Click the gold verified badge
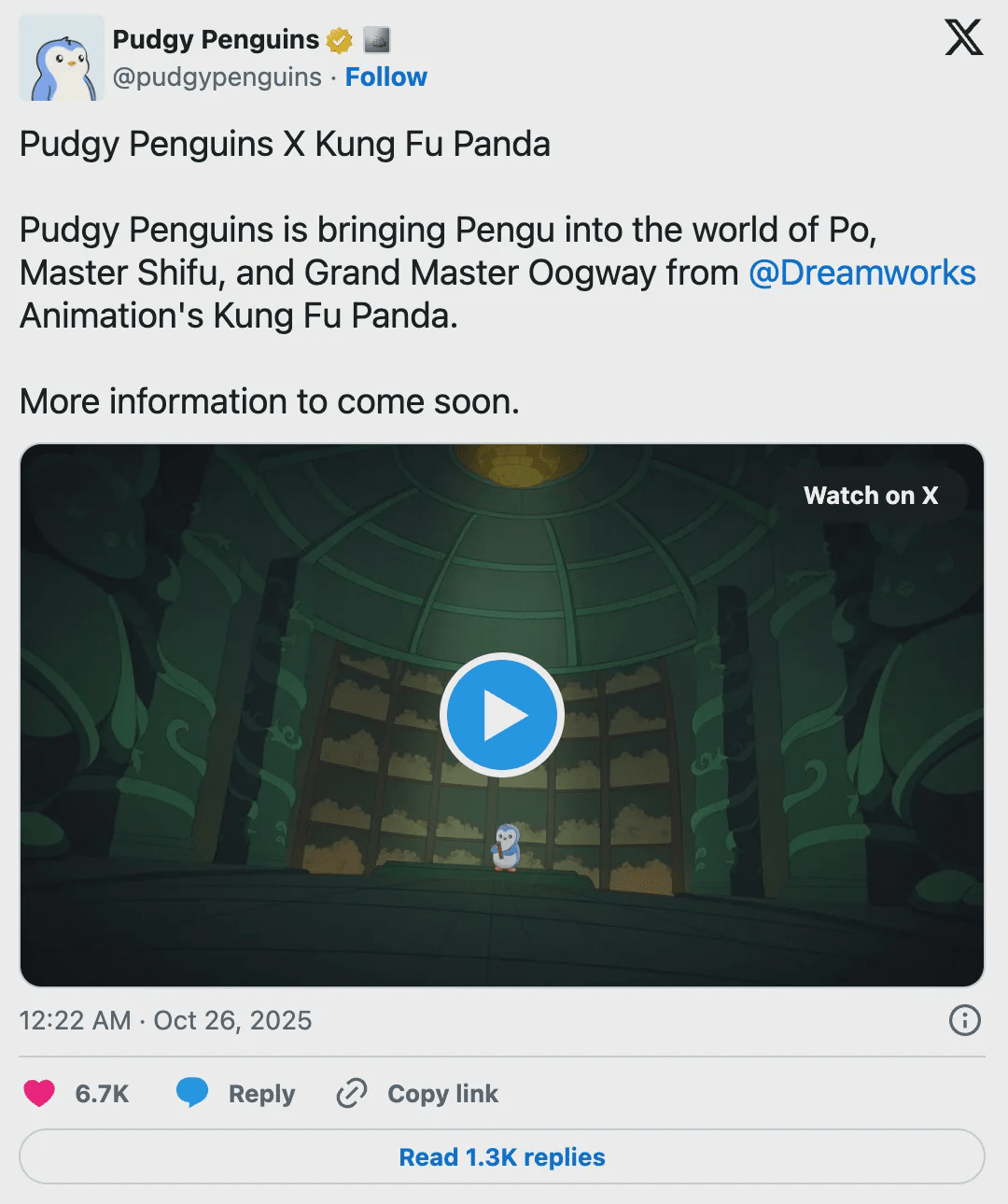 coord(340,40)
